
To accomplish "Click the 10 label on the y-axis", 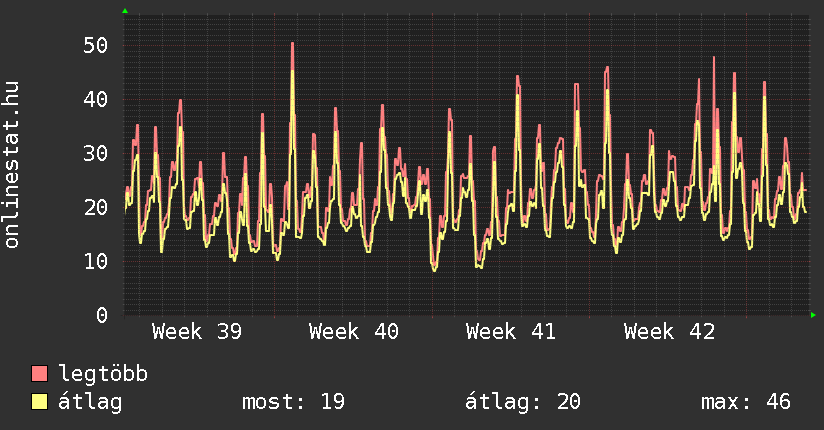I will [94, 261].
